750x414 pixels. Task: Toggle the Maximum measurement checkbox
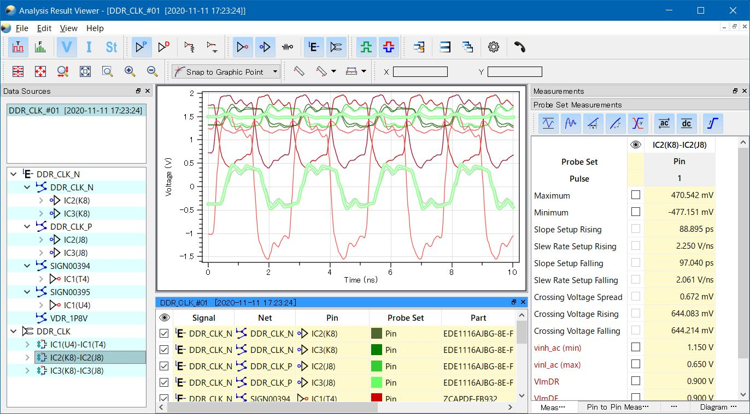[x=635, y=196]
